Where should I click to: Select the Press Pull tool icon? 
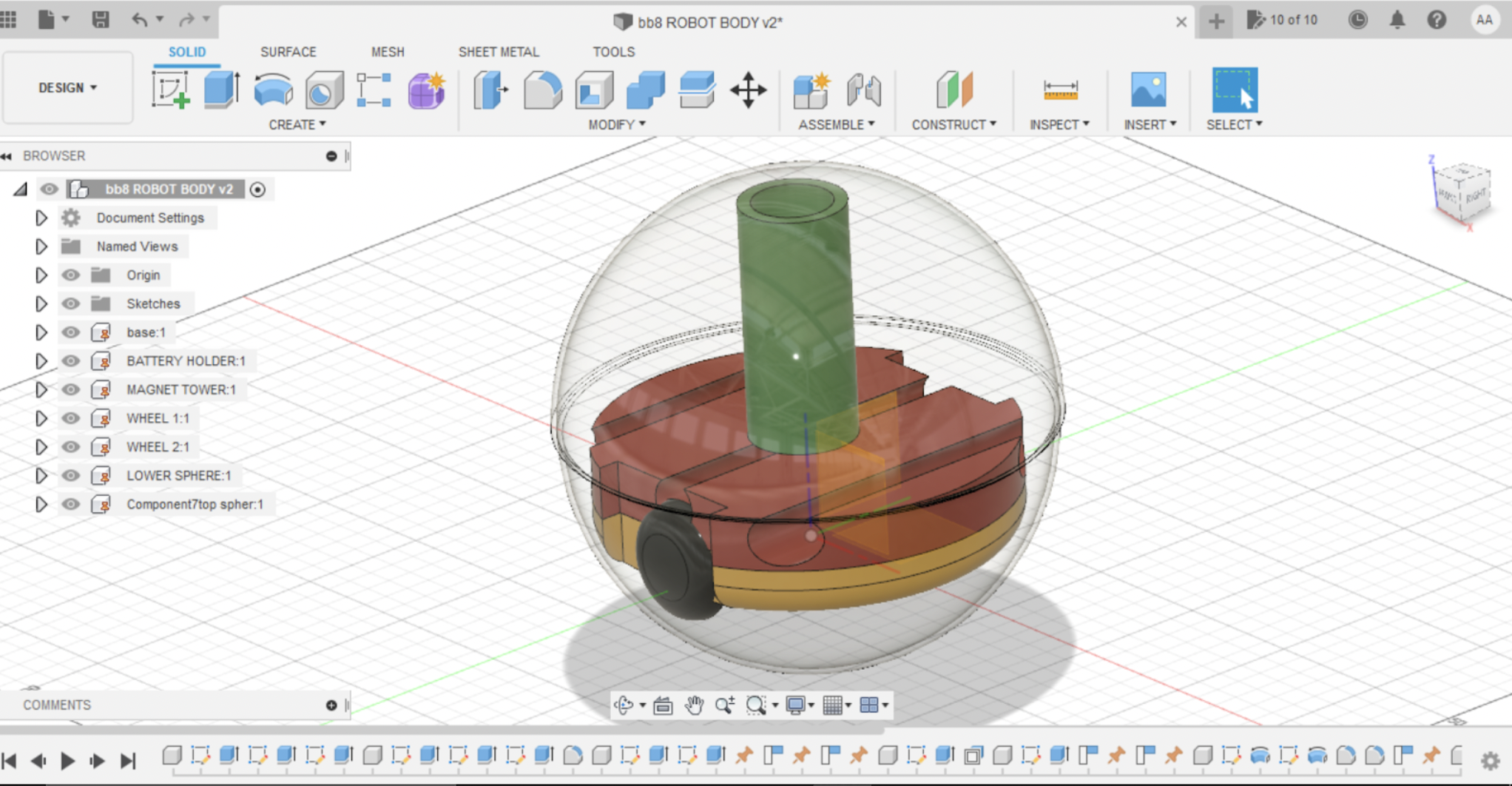[x=491, y=90]
